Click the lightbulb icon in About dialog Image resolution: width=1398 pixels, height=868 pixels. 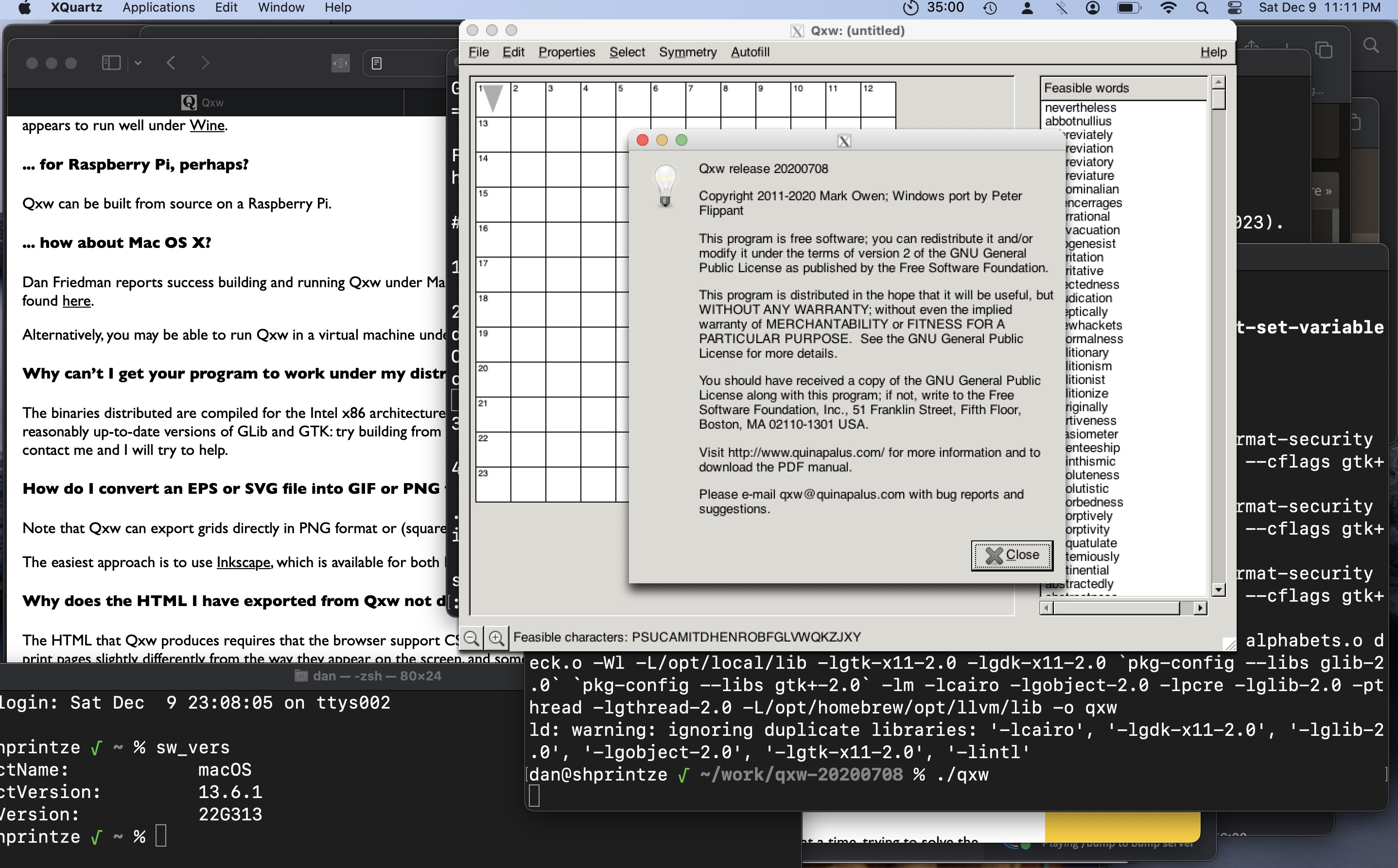[x=665, y=186]
